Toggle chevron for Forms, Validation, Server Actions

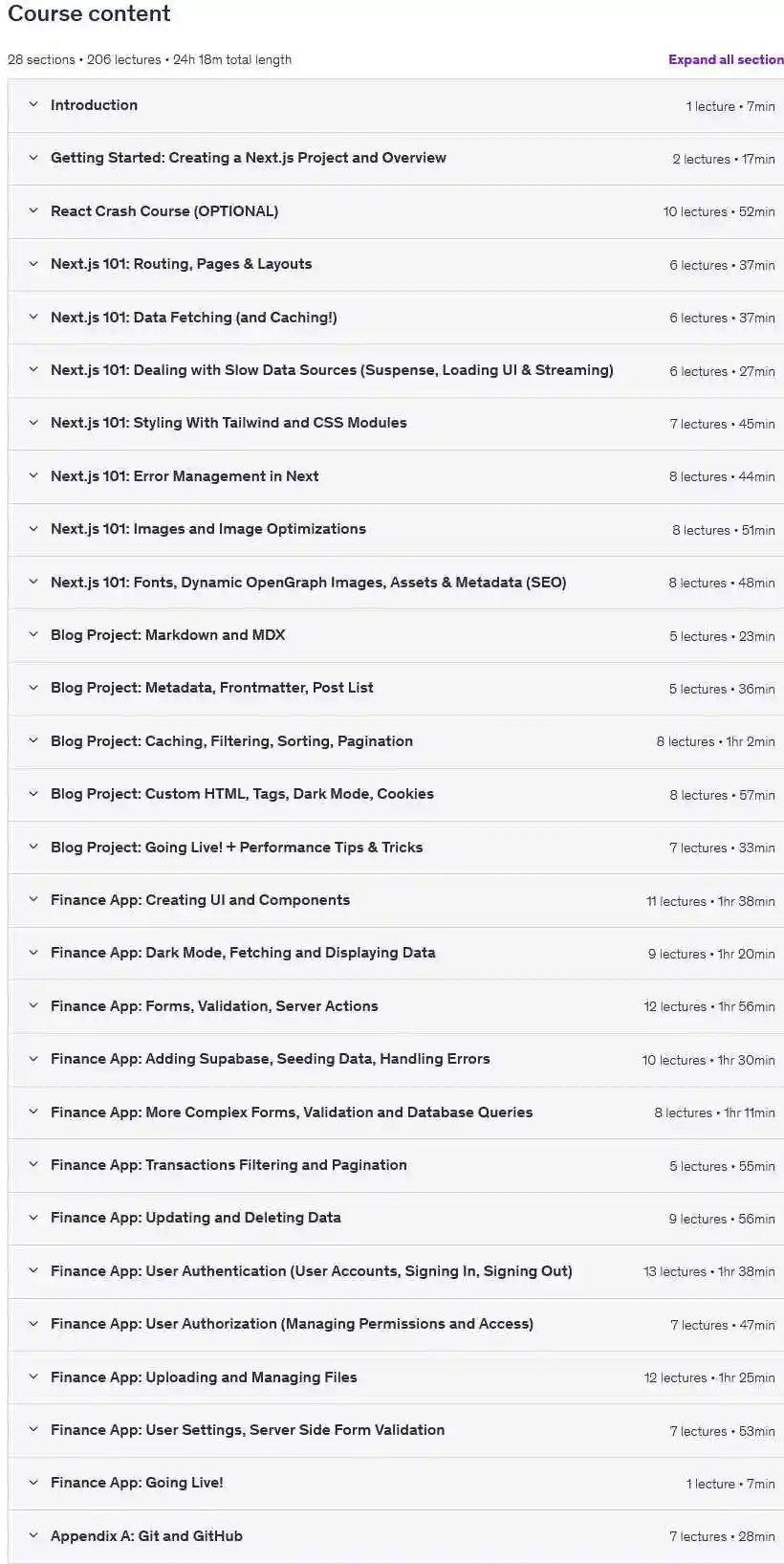[33, 1006]
